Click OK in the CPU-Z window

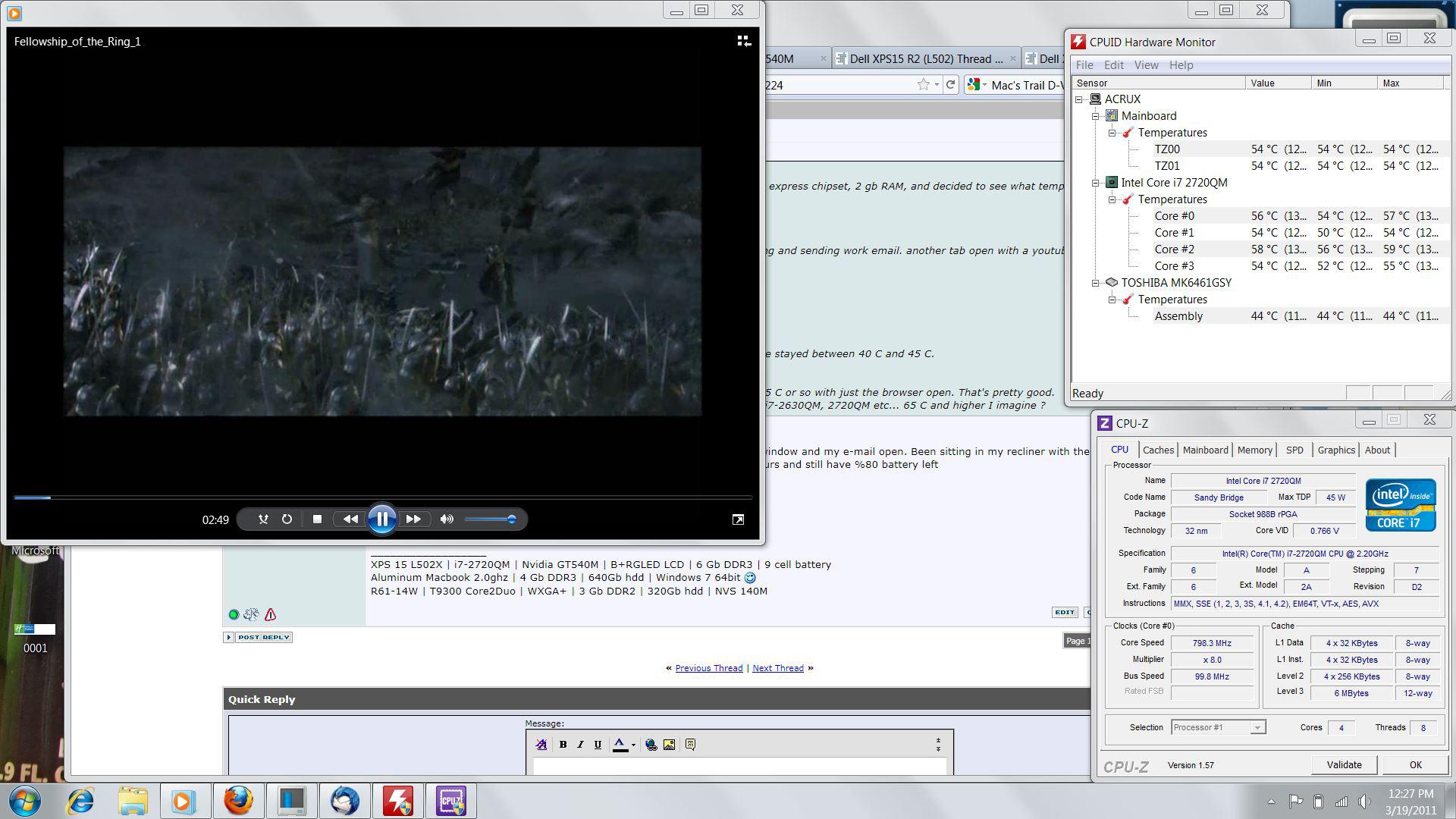pyautogui.click(x=1415, y=764)
